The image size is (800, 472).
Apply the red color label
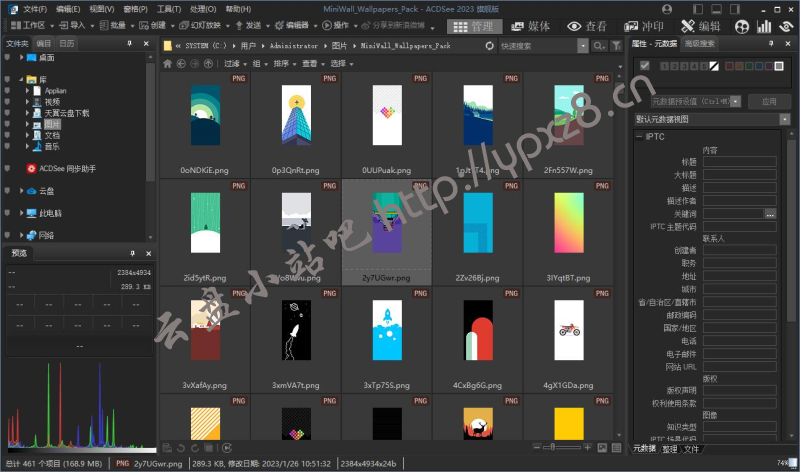point(729,66)
